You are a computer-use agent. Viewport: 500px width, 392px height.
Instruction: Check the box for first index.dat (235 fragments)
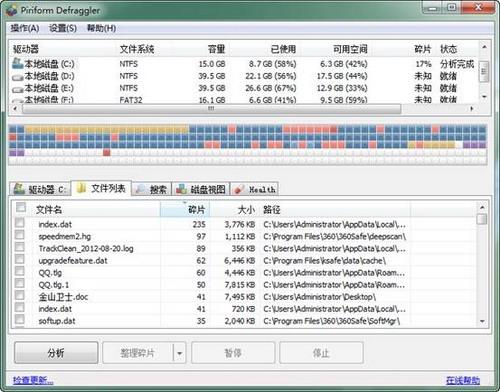[x=20, y=223]
